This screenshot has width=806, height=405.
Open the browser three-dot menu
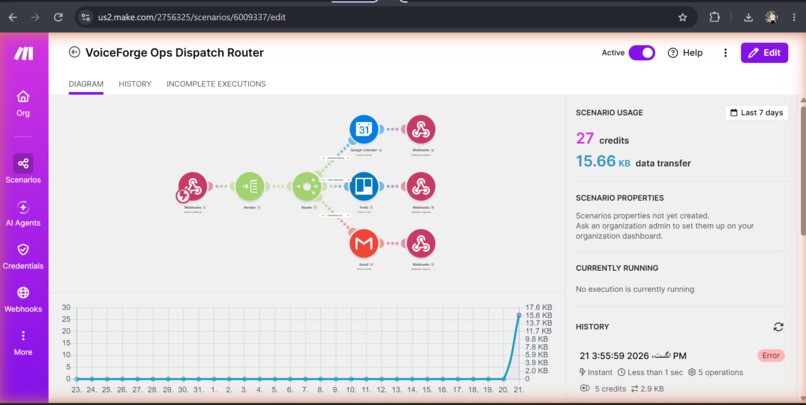[x=795, y=17]
